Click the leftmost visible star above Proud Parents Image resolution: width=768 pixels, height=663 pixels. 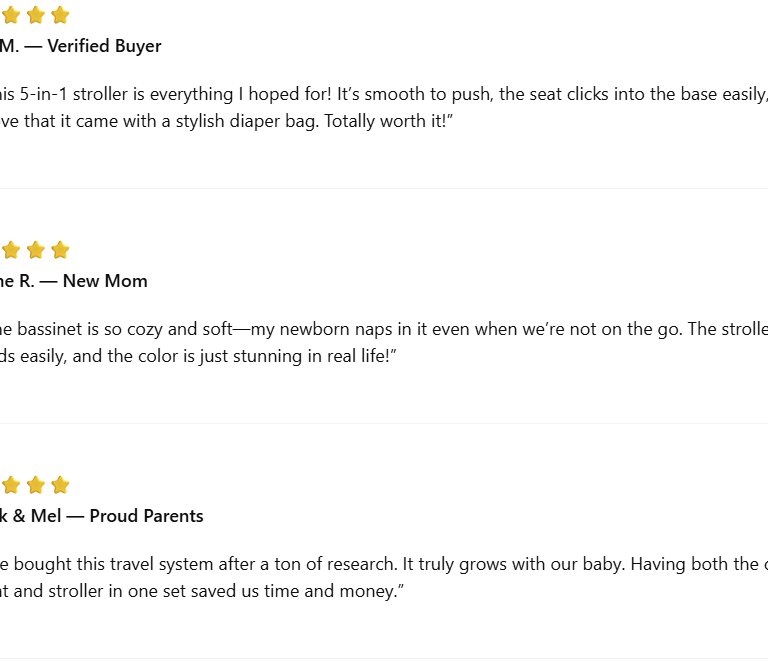coord(11,485)
